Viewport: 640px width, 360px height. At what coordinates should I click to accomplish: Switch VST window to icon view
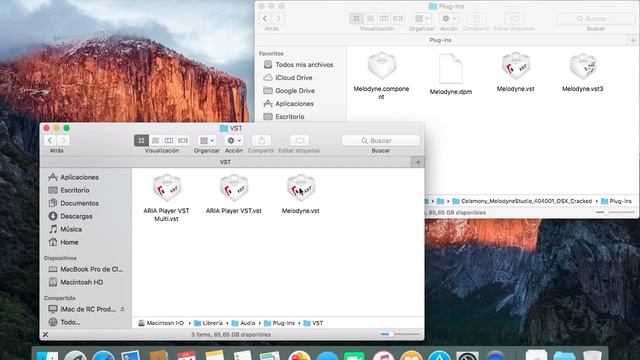(141, 140)
